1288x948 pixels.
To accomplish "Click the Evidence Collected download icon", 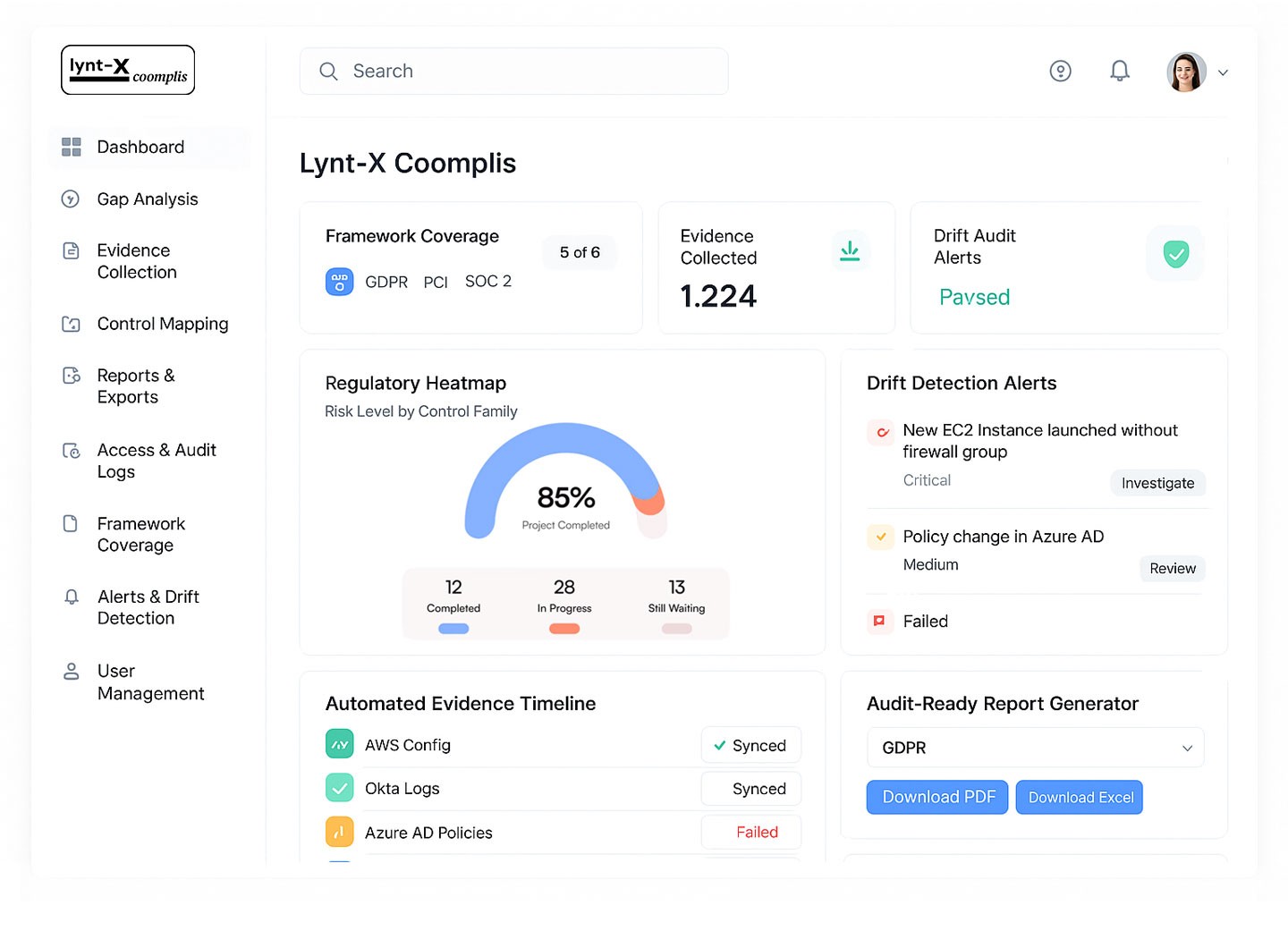I will [x=850, y=250].
